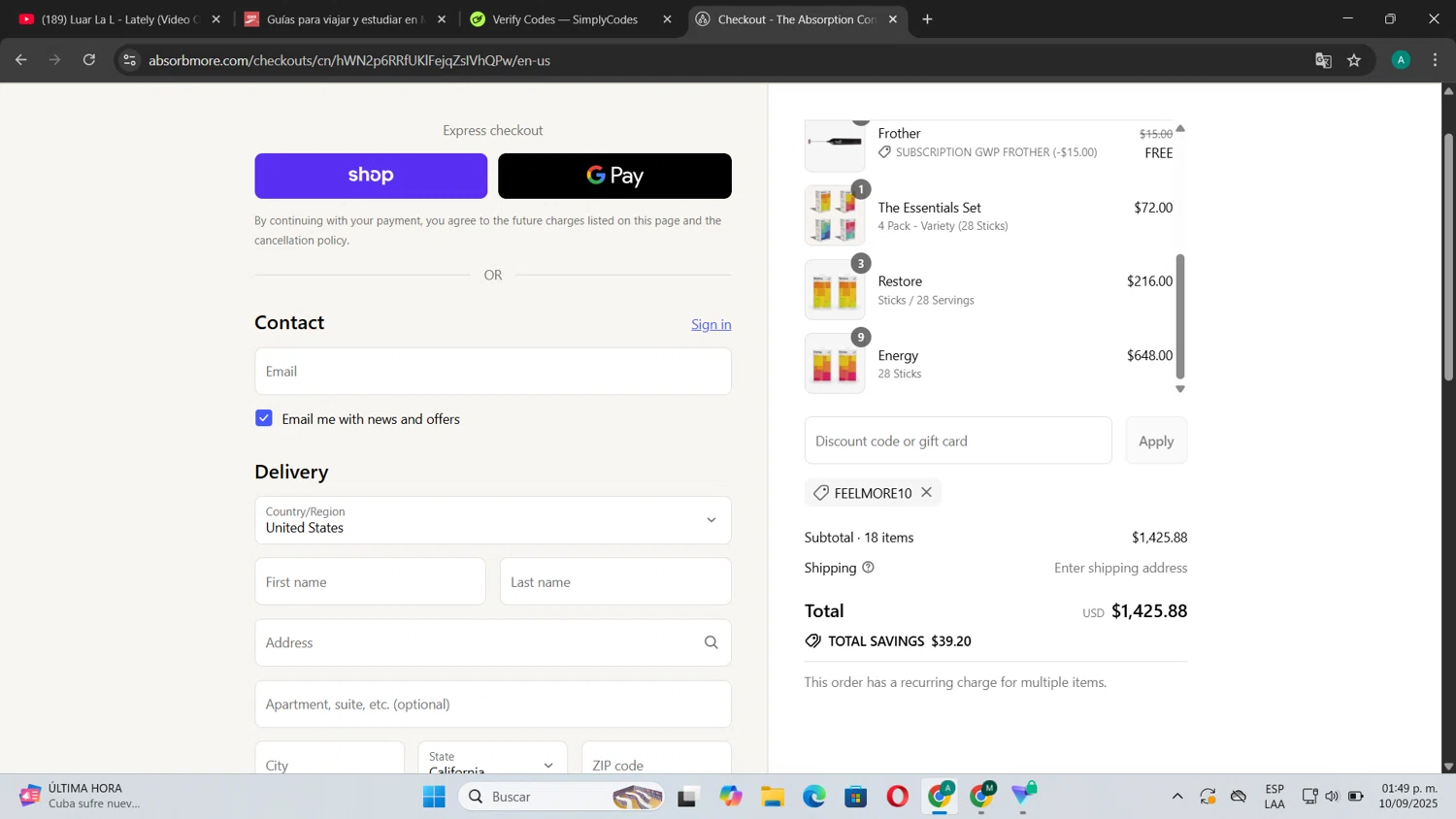Close the Guías para viajar tab

[442, 19]
